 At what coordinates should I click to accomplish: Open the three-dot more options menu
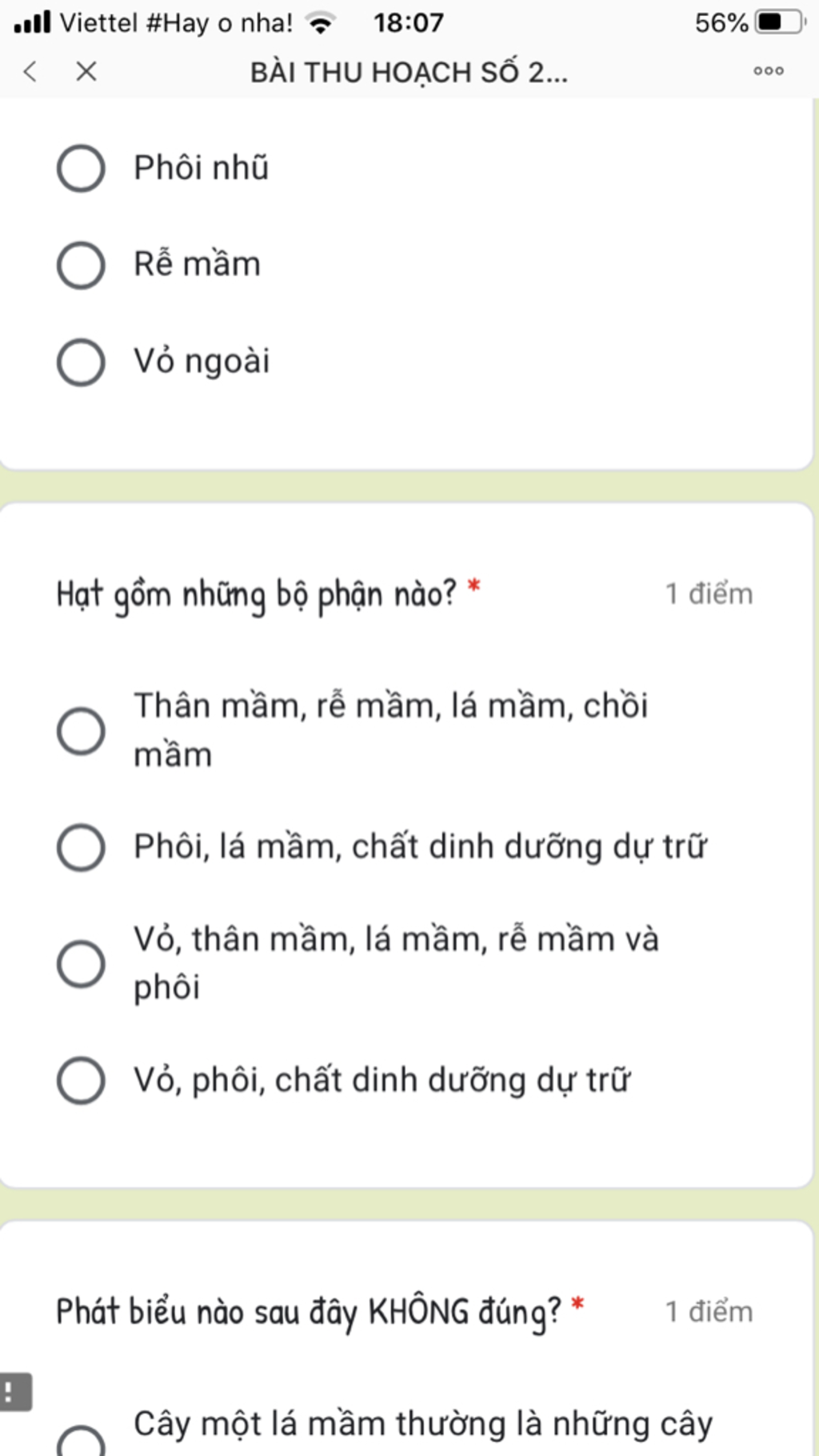(769, 71)
